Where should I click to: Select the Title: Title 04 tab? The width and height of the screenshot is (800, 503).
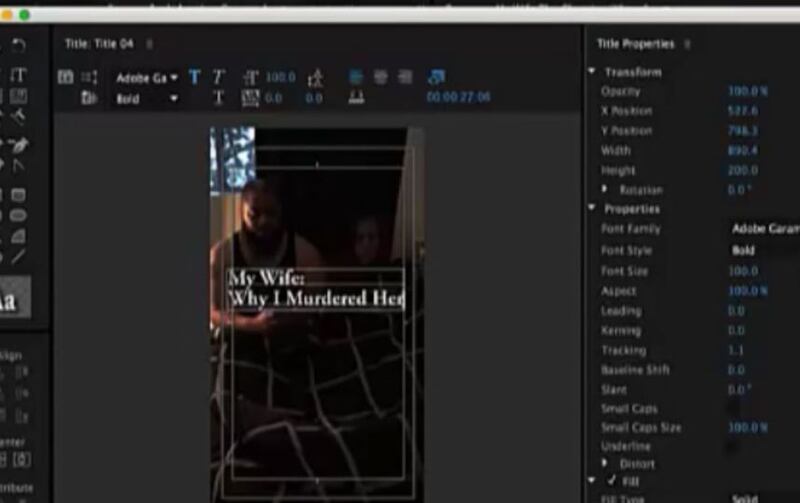(x=98, y=44)
